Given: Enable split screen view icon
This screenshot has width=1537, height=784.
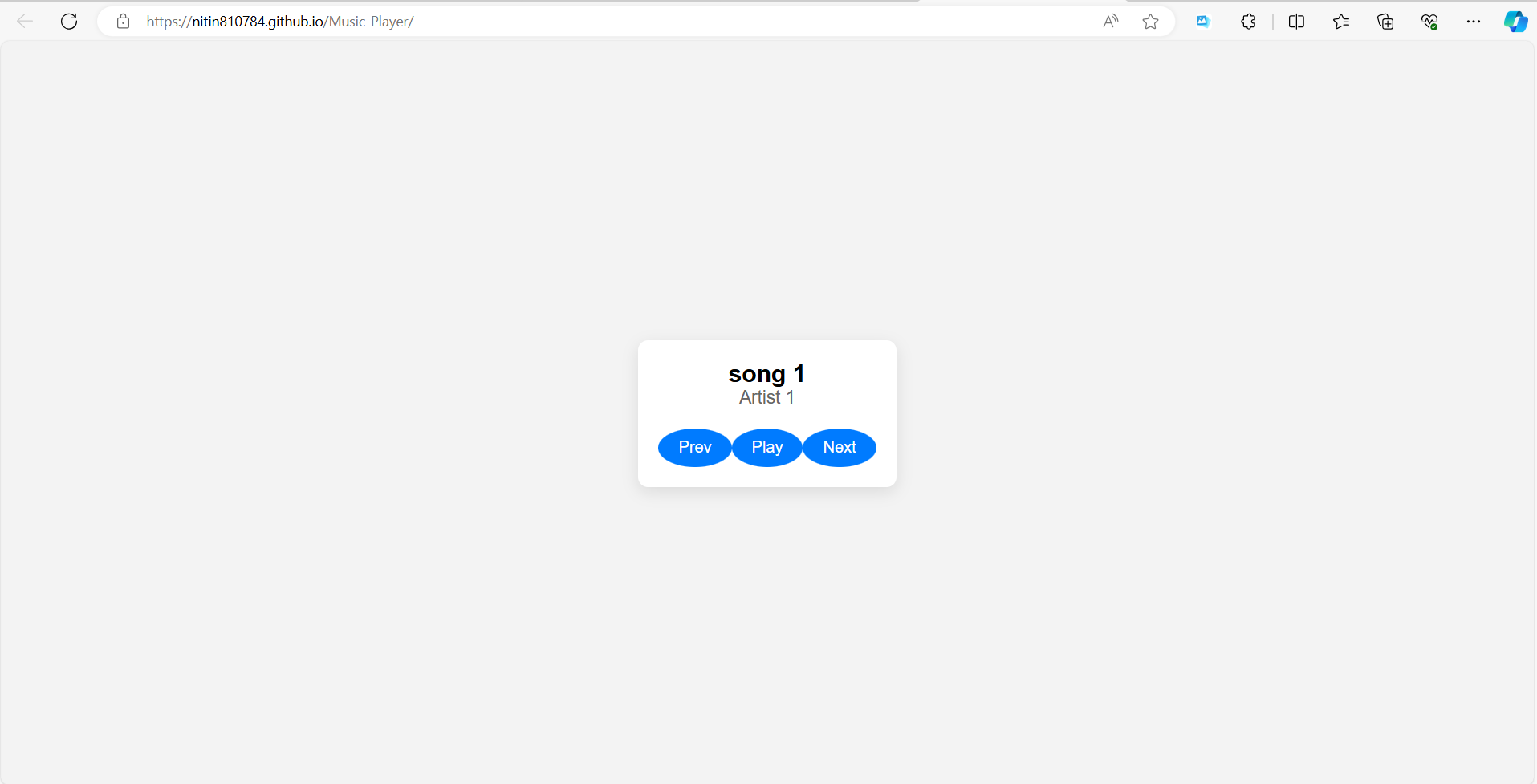Looking at the screenshot, I should pos(1296,22).
